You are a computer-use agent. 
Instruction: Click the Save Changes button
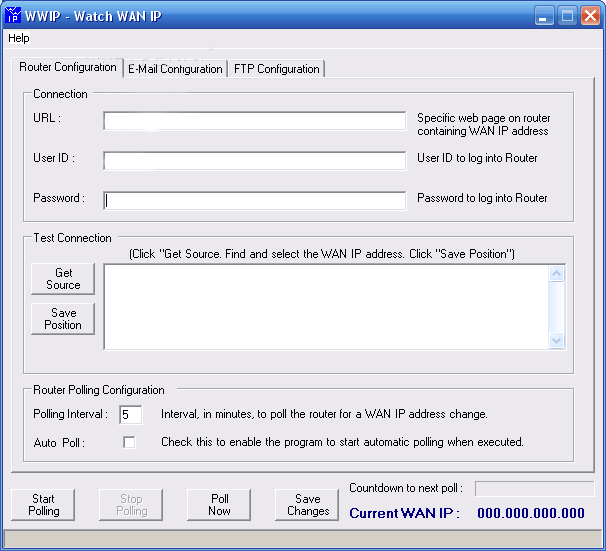coord(307,505)
